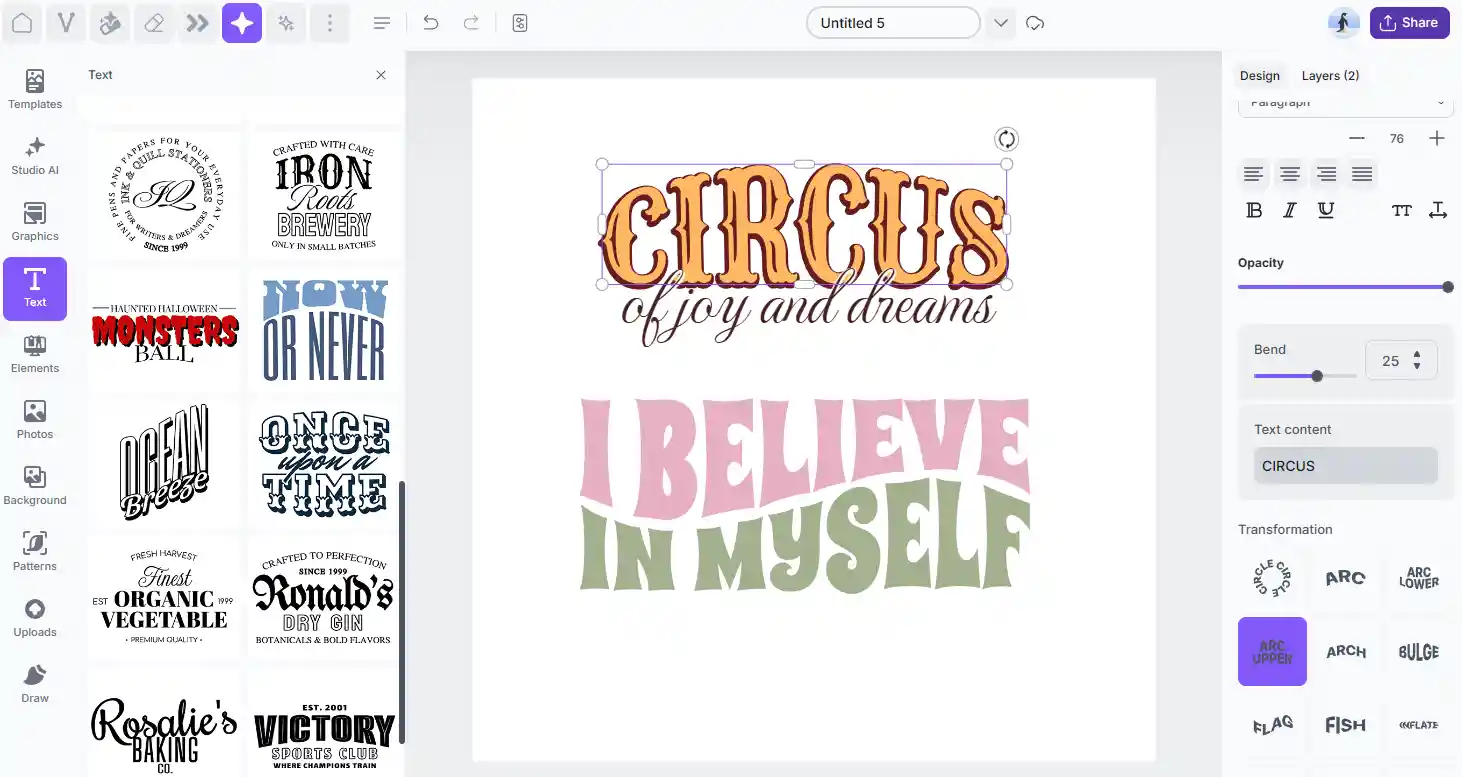
Task: Switch to the Photos panel
Action: (34, 420)
